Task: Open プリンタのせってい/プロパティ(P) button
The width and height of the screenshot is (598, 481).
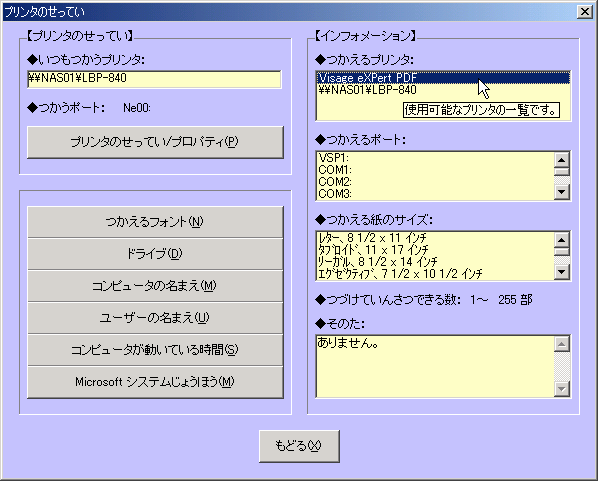Action: pos(155,142)
